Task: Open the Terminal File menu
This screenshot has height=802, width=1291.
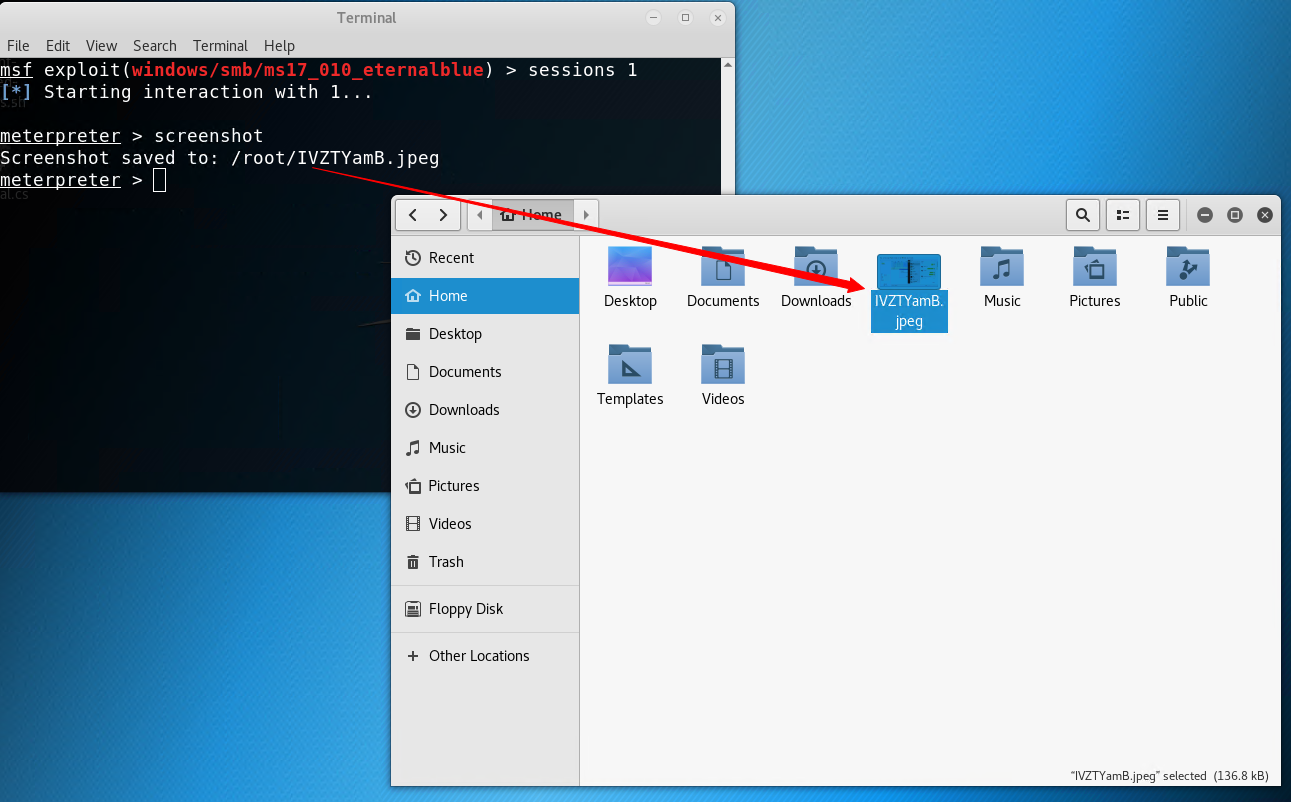Action: coord(18,46)
